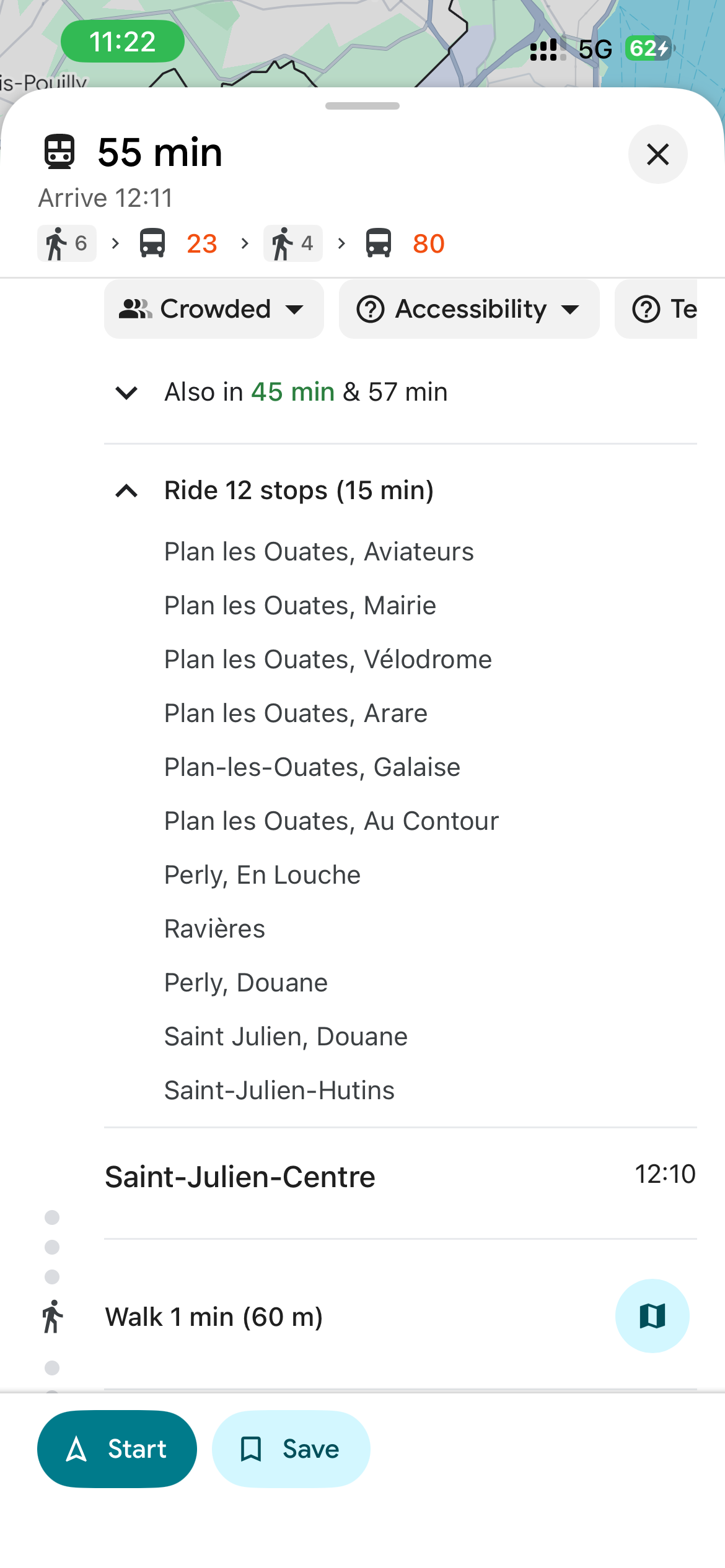Select the Perly, Douane stop

click(246, 983)
